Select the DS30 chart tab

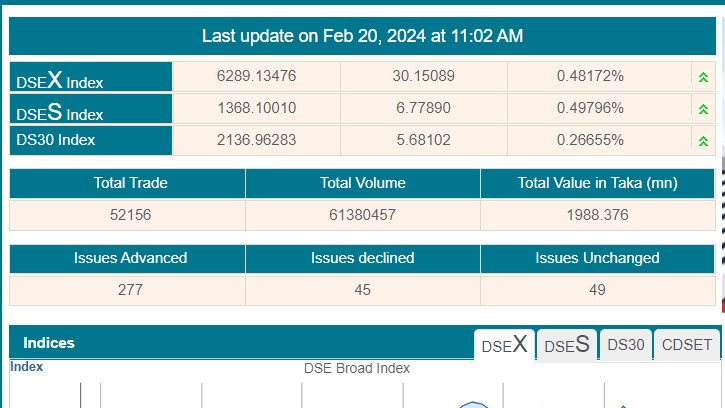click(x=626, y=345)
